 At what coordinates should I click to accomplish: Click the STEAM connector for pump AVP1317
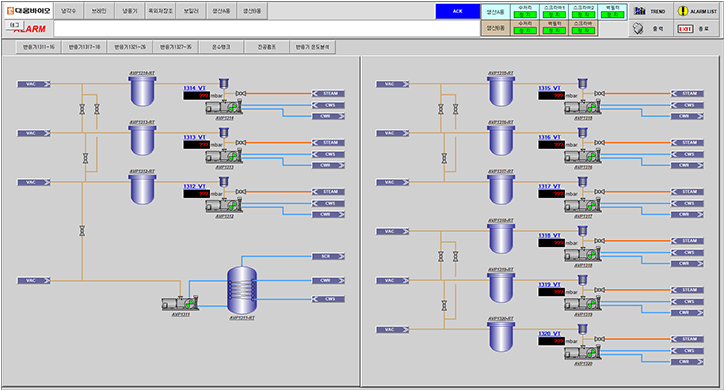pos(687,191)
